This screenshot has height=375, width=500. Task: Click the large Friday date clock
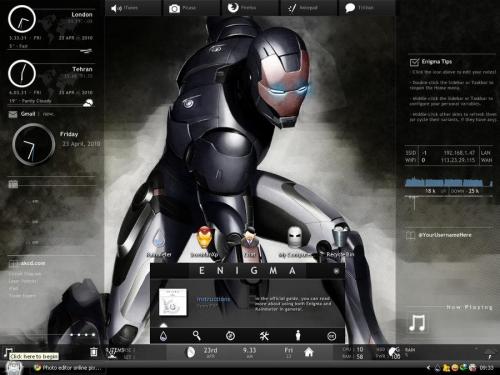[x=34, y=144]
